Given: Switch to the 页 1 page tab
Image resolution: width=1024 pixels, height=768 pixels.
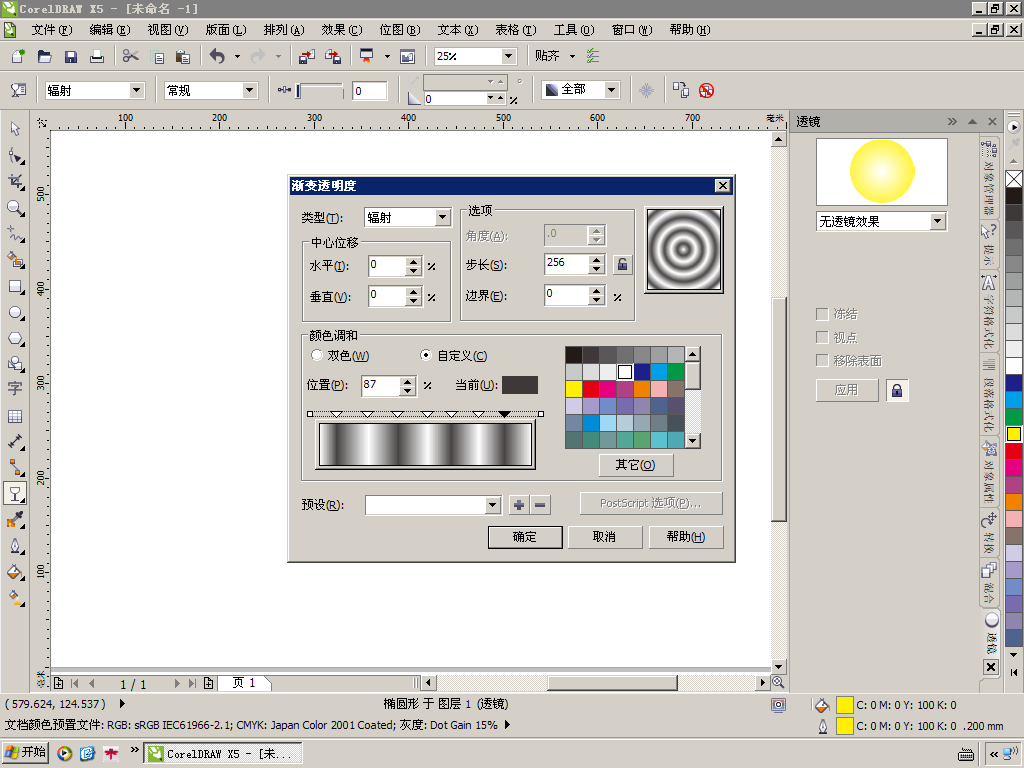Looking at the screenshot, I should tap(244, 683).
